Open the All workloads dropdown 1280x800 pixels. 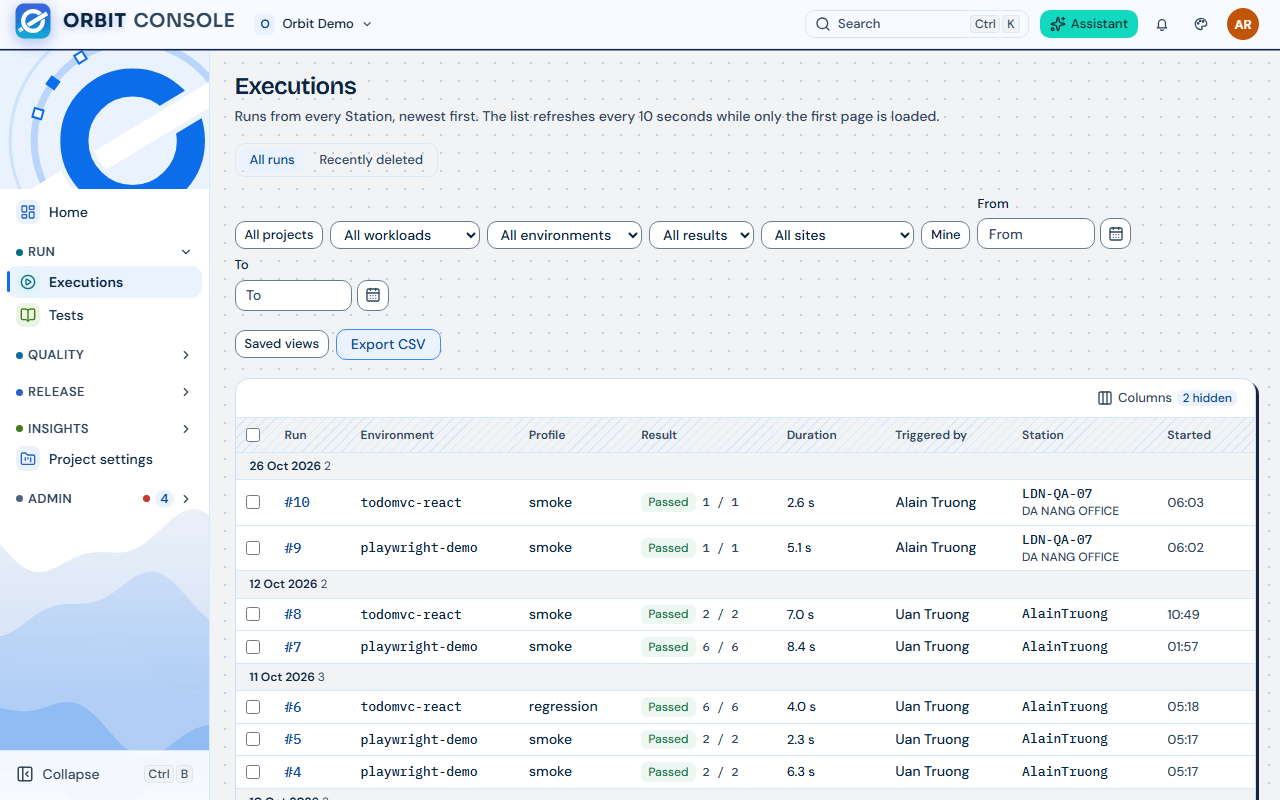tap(405, 235)
